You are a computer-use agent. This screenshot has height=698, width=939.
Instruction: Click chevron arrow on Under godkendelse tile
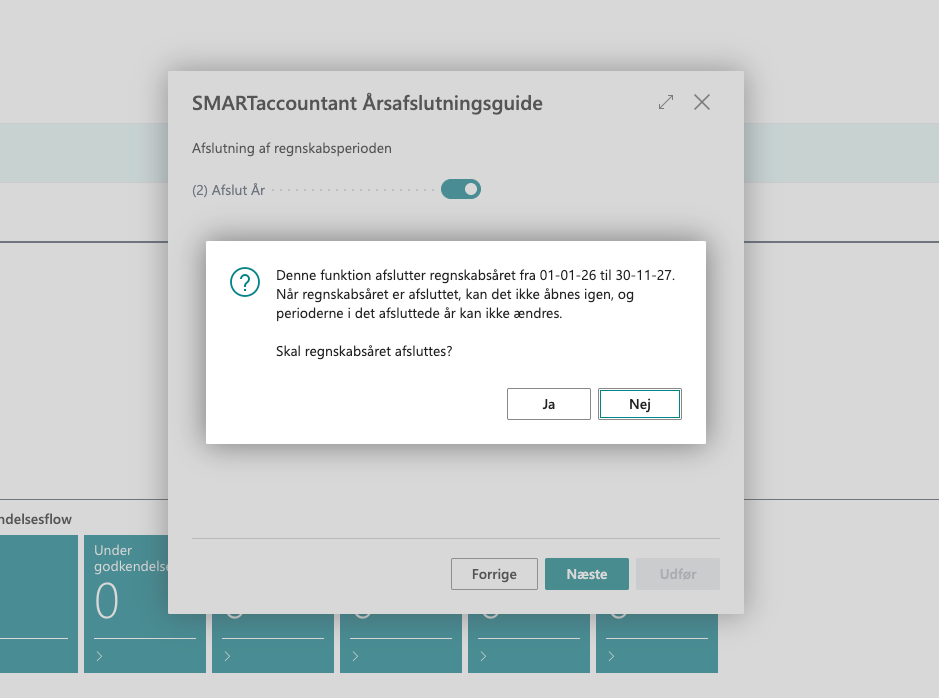pyautogui.click(x=100, y=656)
